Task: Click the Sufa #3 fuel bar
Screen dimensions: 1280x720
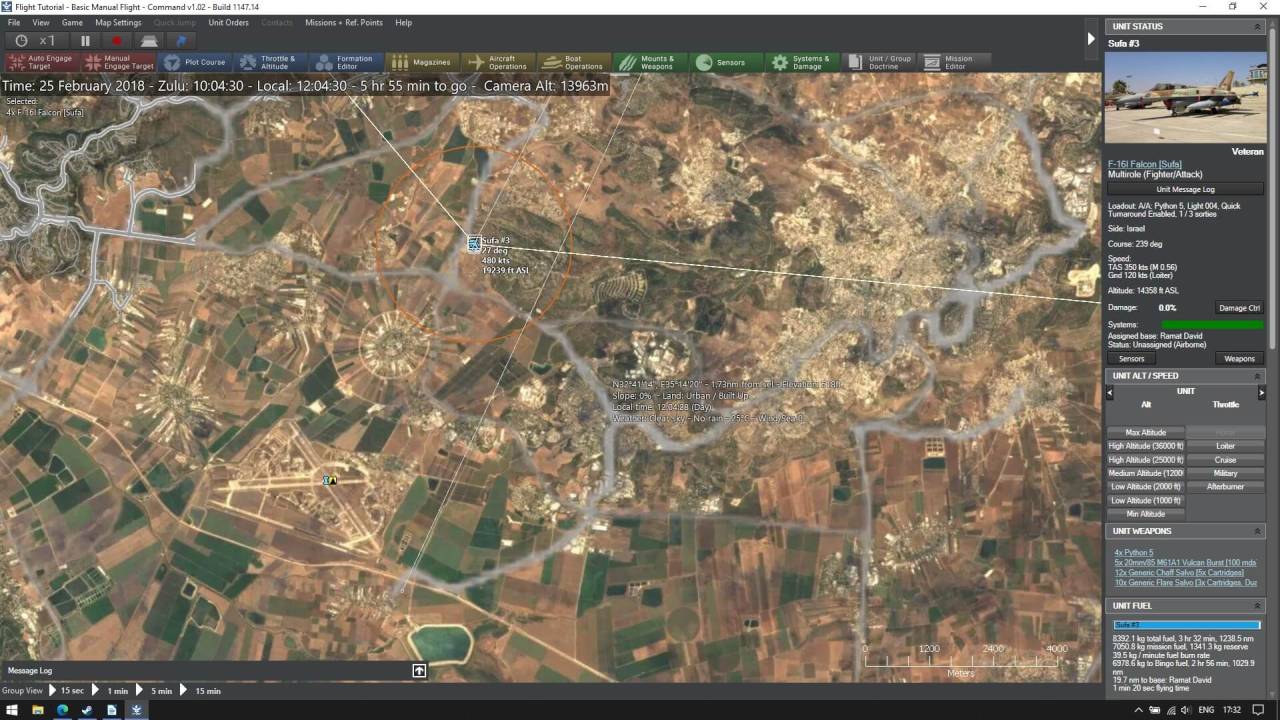Action: pyautogui.click(x=1187, y=625)
